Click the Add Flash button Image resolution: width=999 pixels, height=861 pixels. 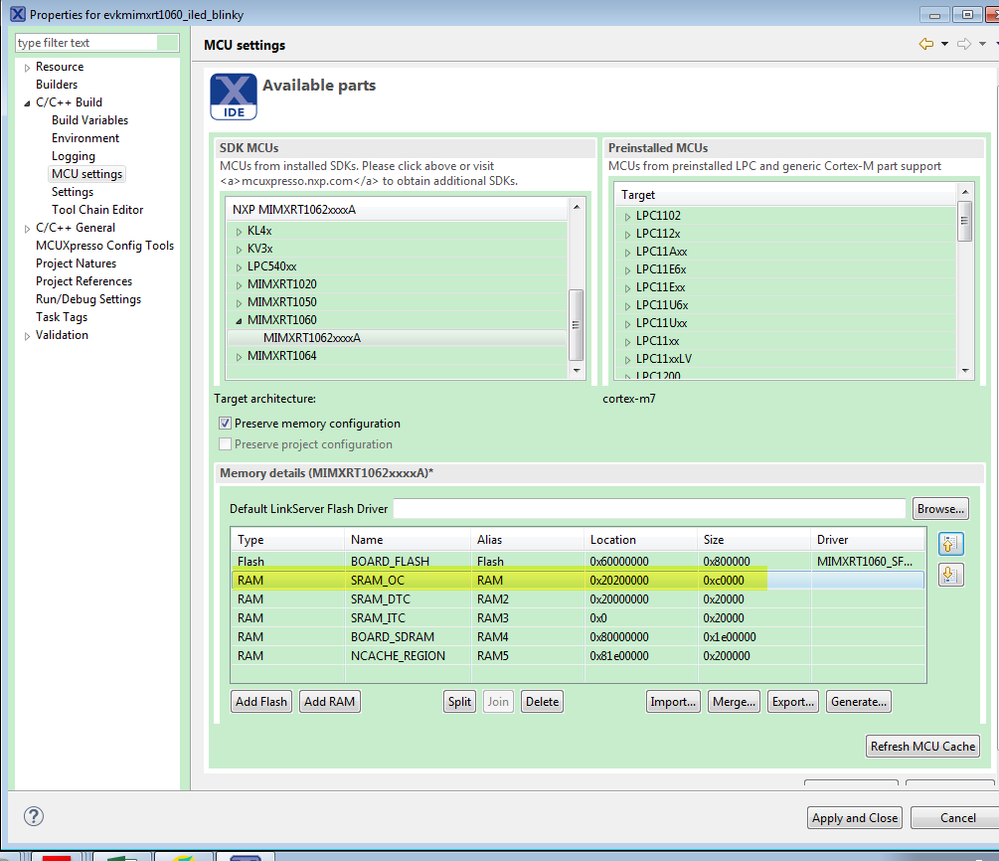pos(261,702)
